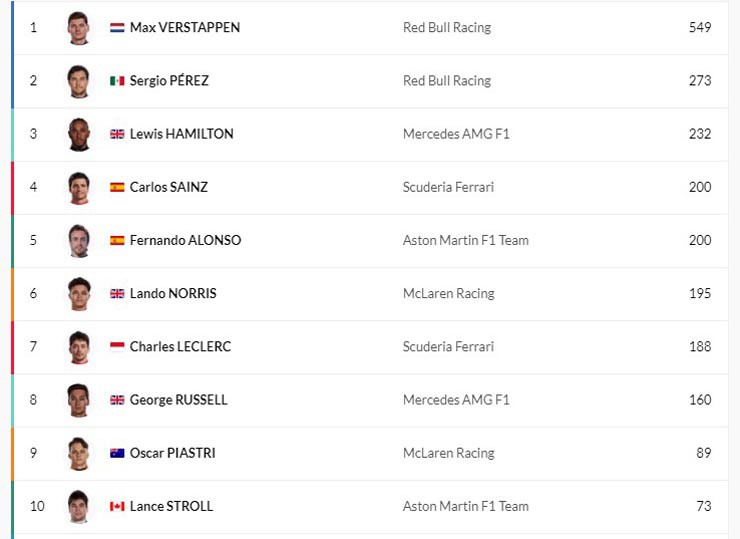Select Fernando ALONSO driver name
The image size is (740, 539).
tap(185, 240)
